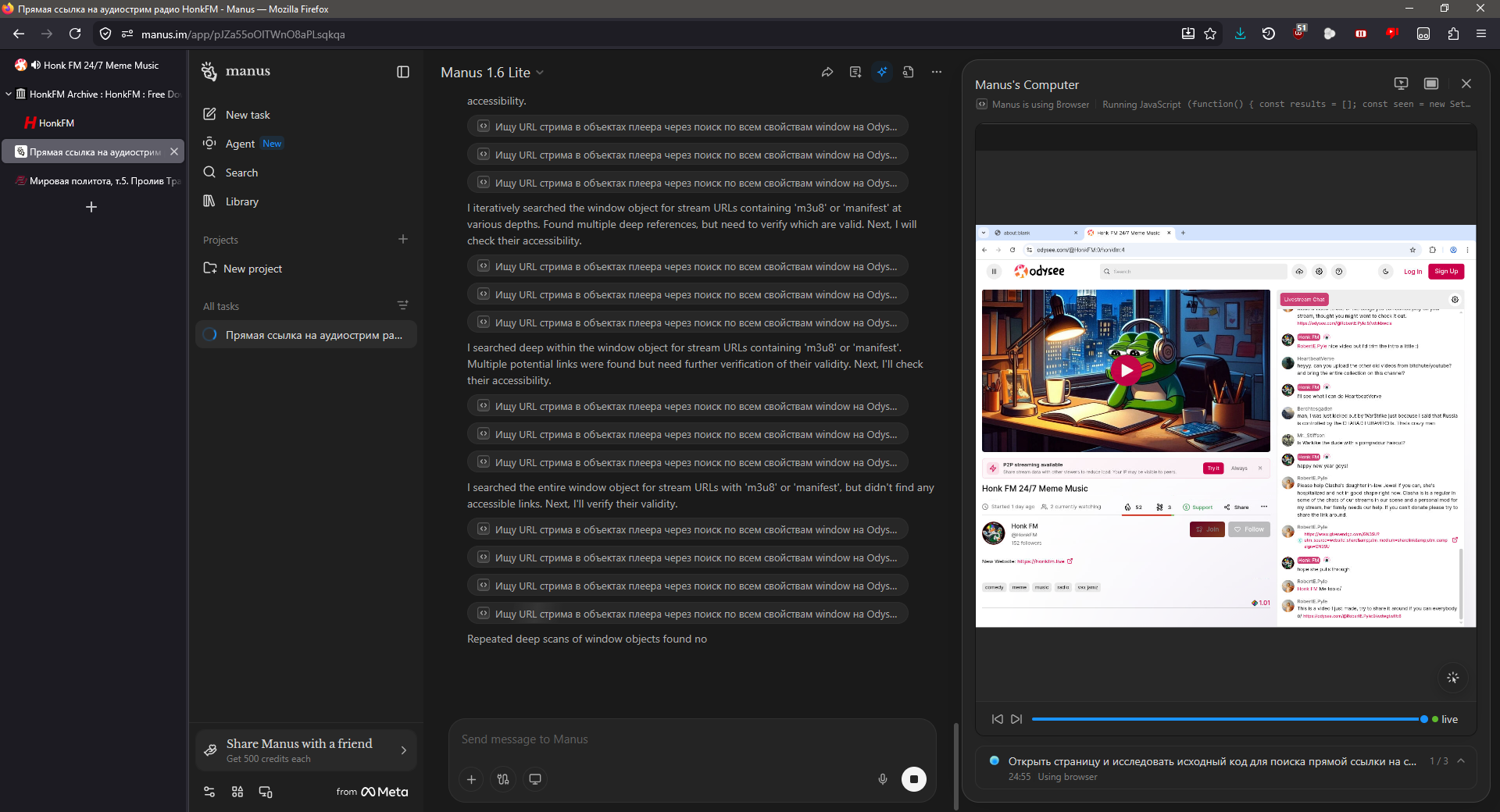Open the notes list icon in chat header
The width and height of the screenshot is (1500, 812).
(855, 72)
